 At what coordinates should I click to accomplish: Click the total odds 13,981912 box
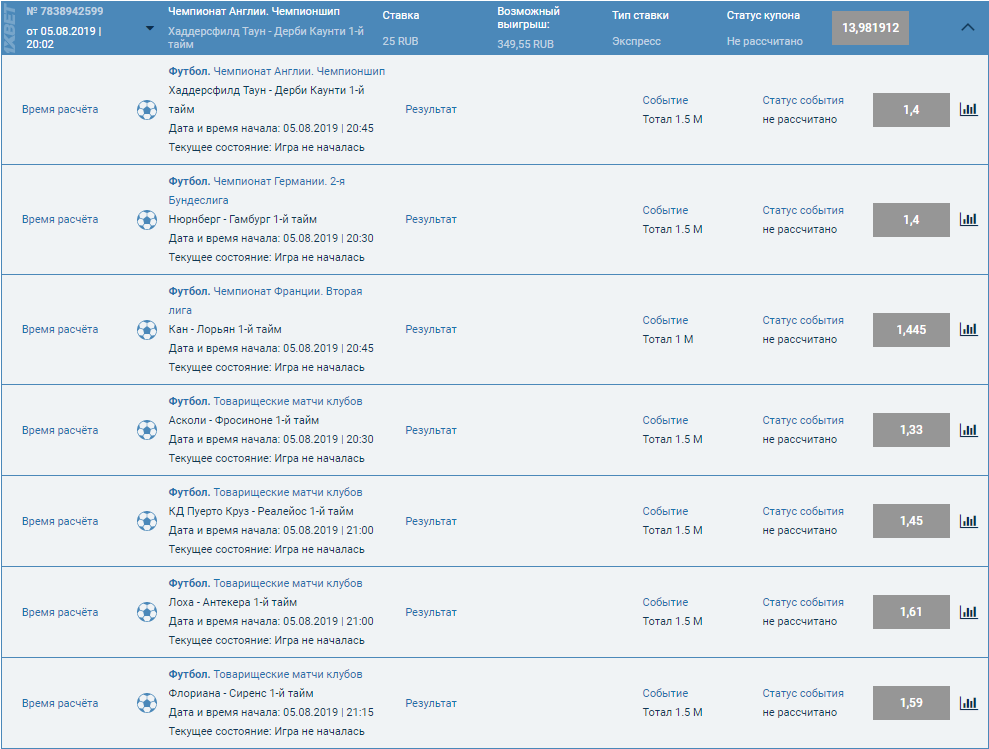(870, 28)
